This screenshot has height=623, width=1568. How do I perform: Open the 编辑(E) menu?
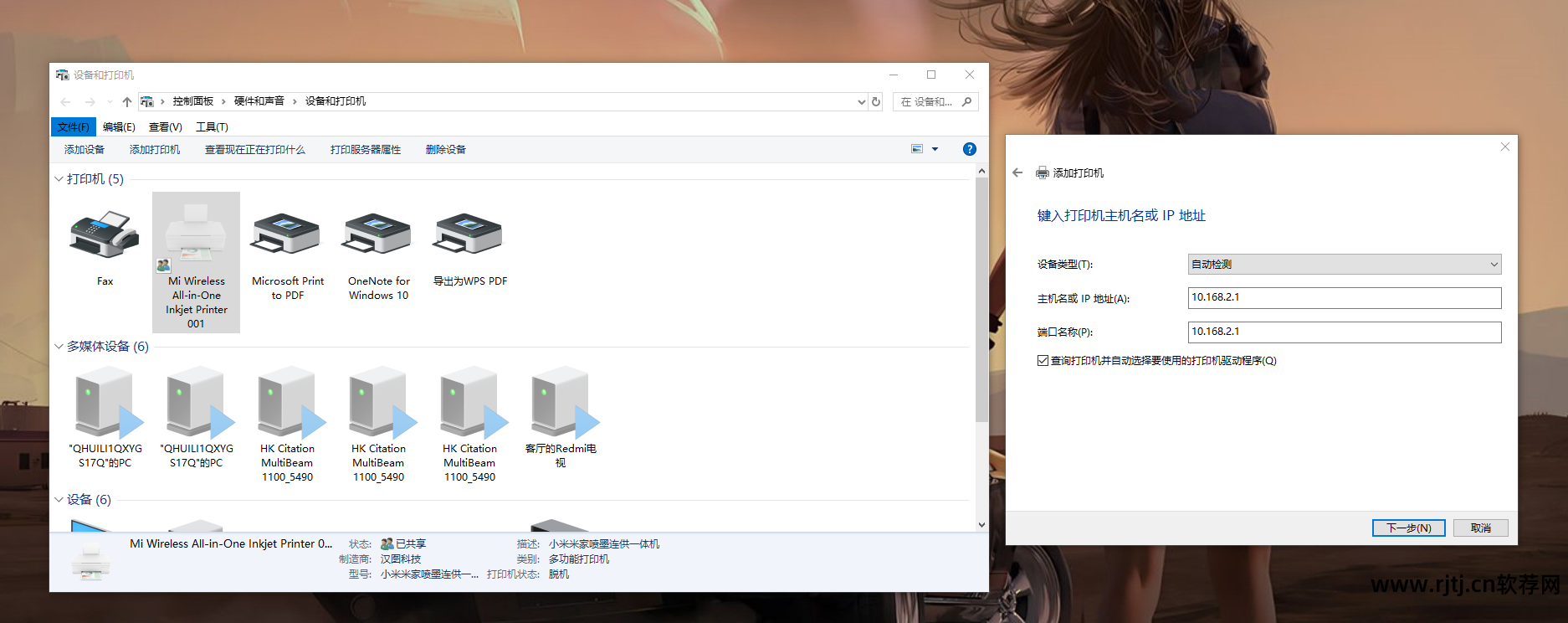pos(119,127)
